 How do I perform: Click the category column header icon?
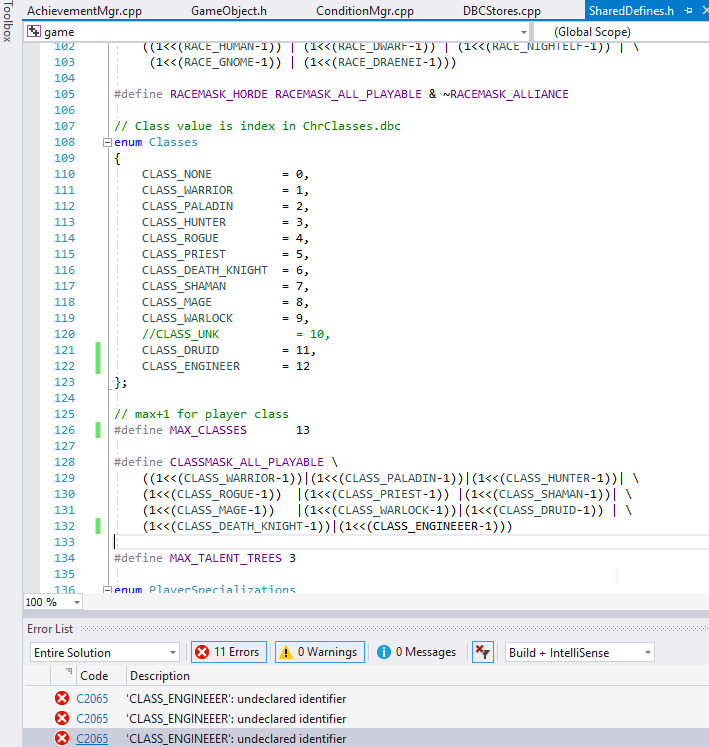coord(69,671)
